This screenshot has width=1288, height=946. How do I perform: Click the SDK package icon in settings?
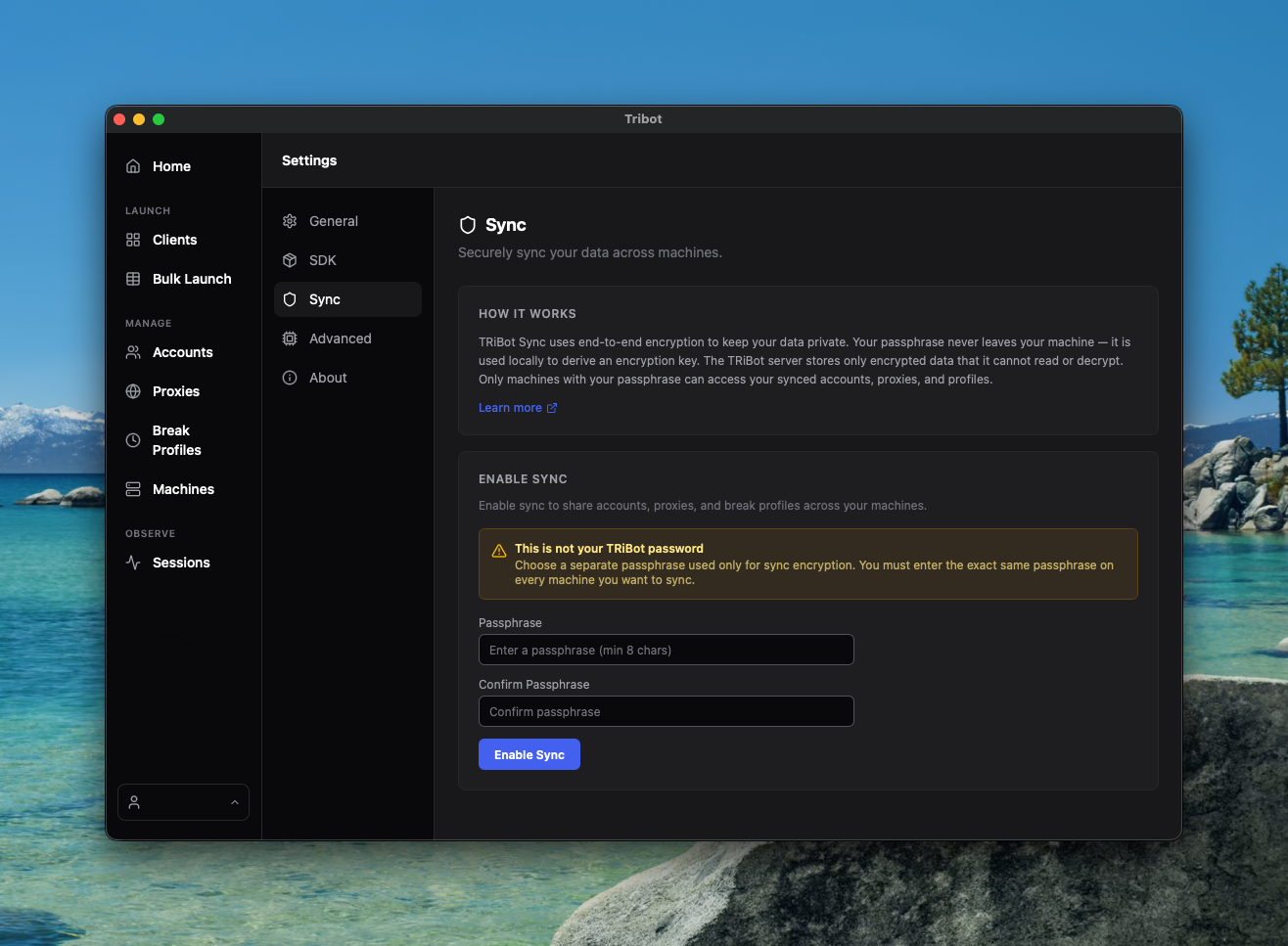[x=290, y=260]
